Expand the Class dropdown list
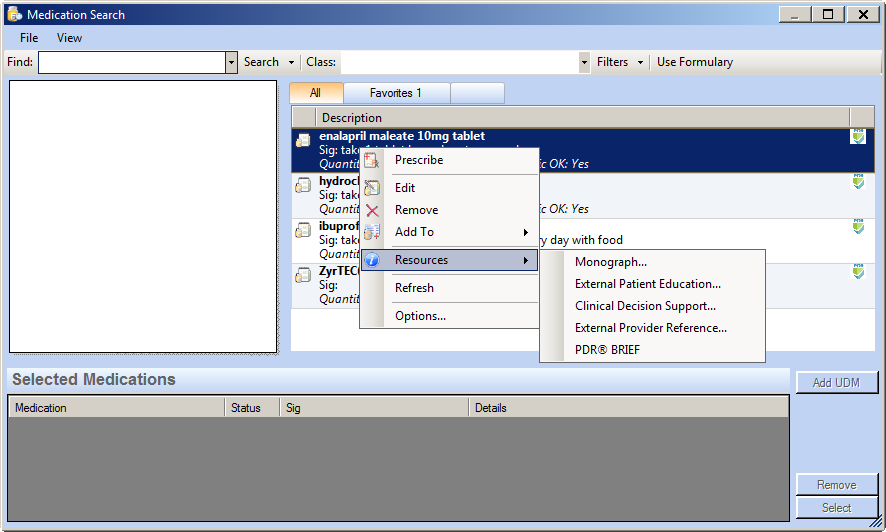The height and width of the screenshot is (532, 886). [584, 62]
